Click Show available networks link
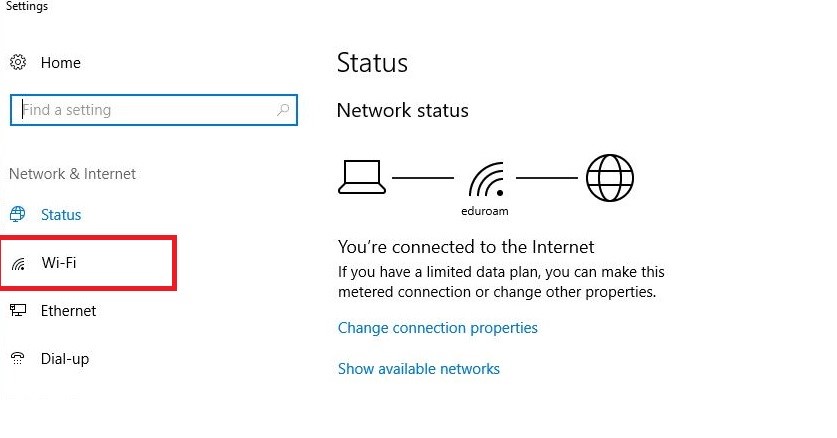 (x=418, y=369)
